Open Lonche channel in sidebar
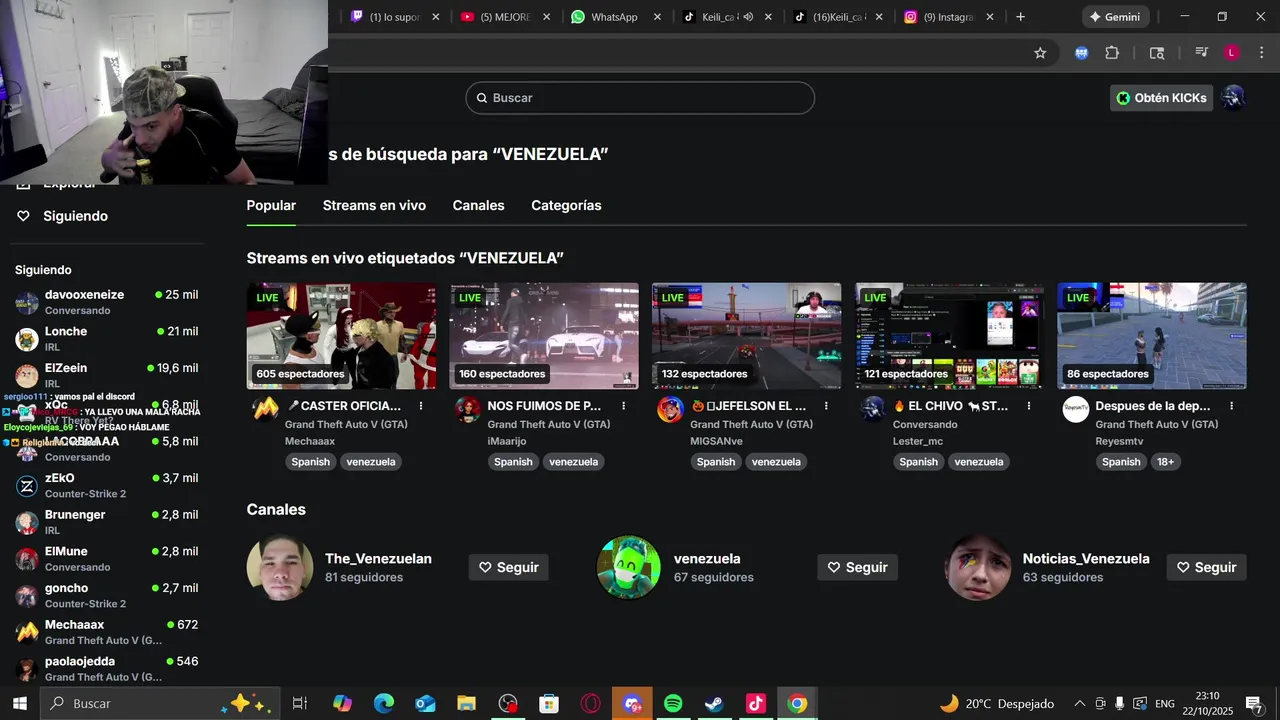This screenshot has width=1280, height=720. [107, 339]
